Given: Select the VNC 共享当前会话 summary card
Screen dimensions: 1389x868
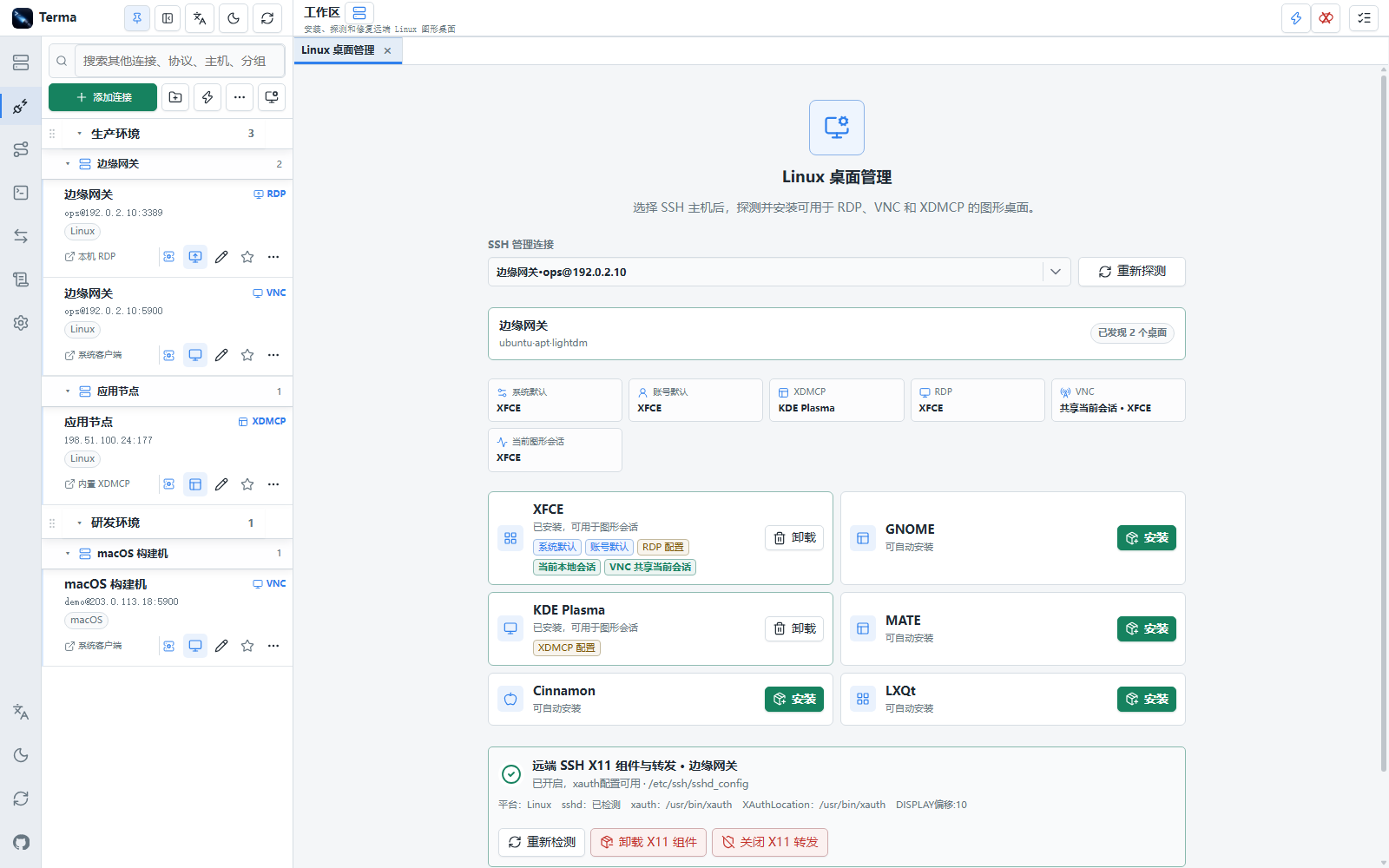Looking at the screenshot, I should click(x=1118, y=400).
